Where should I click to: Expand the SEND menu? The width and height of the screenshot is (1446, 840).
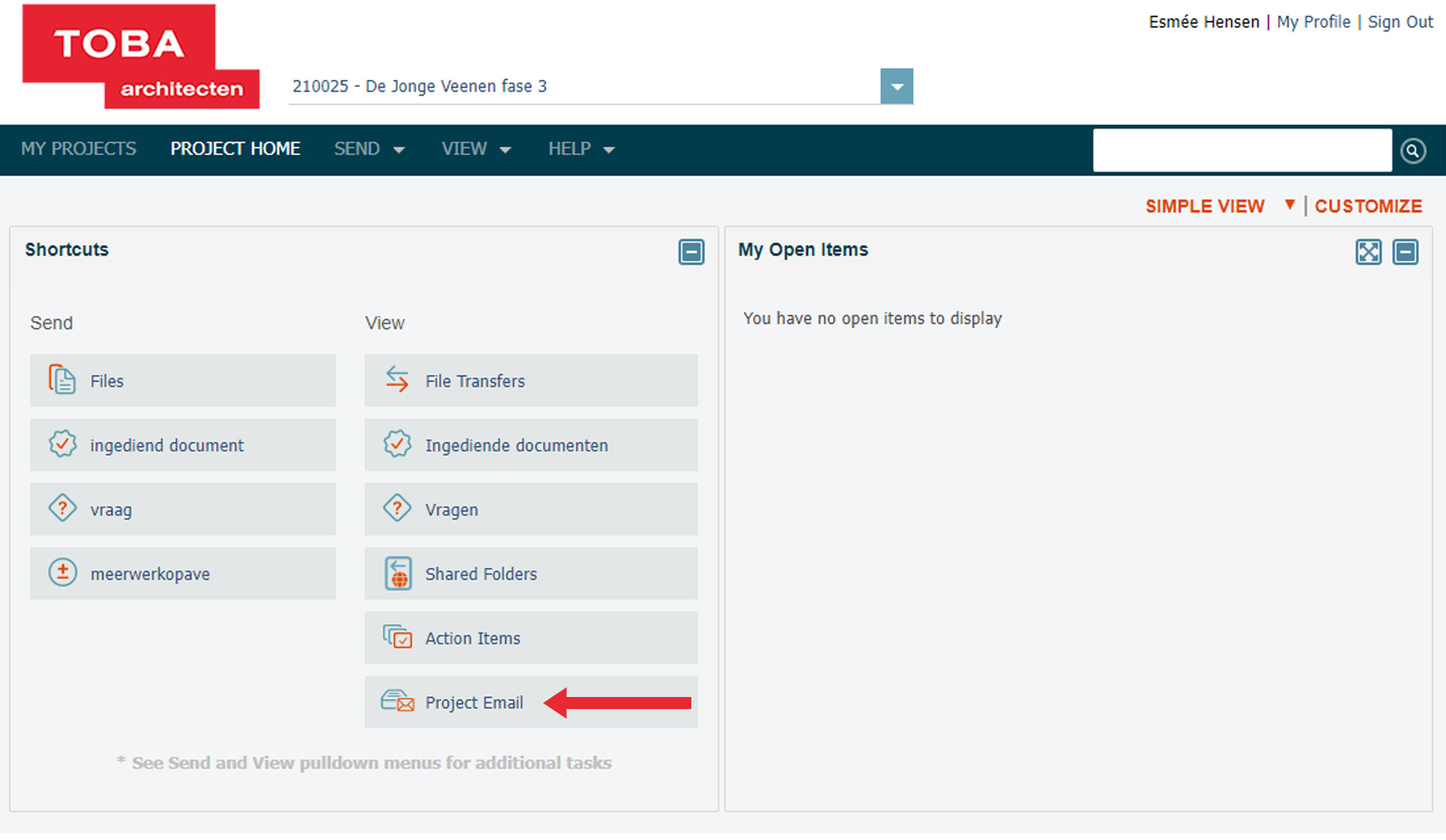click(x=369, y=149)
